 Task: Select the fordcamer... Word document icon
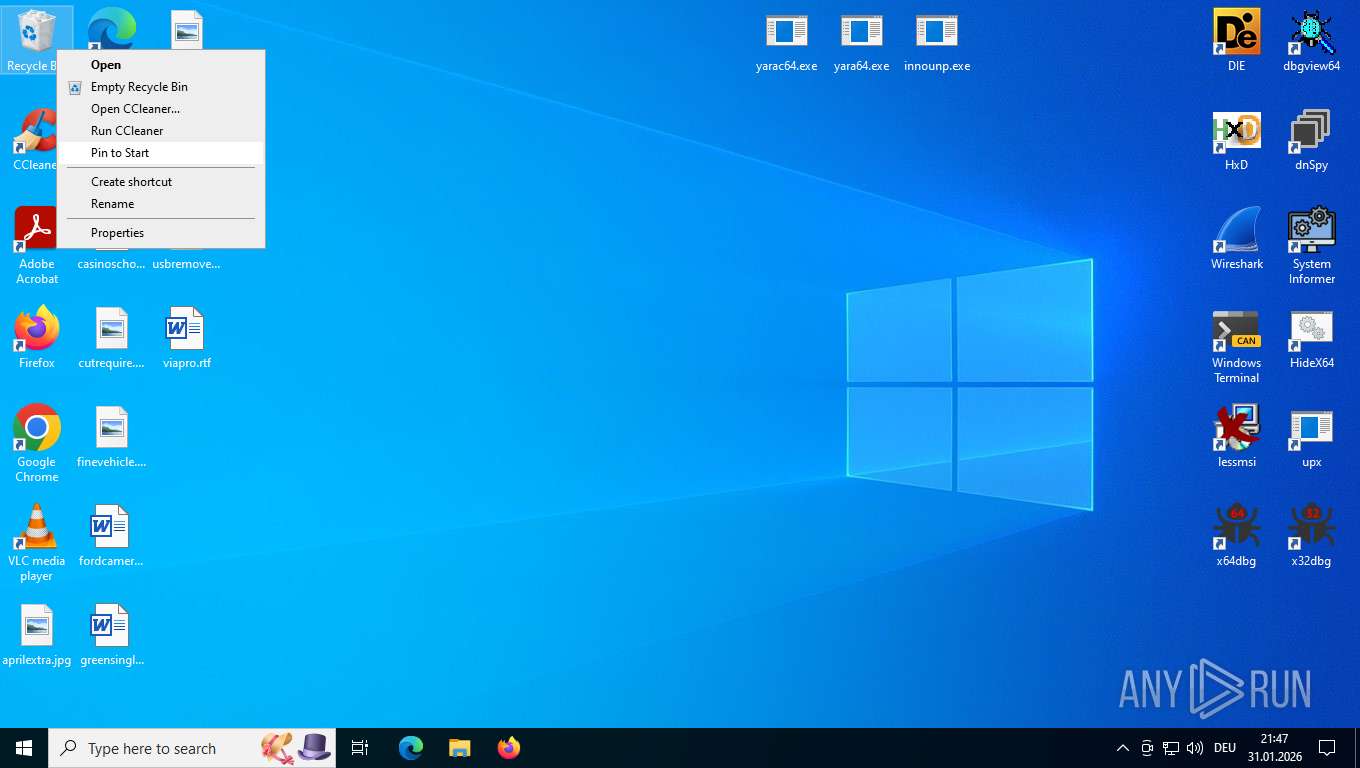tap(111, 537)
